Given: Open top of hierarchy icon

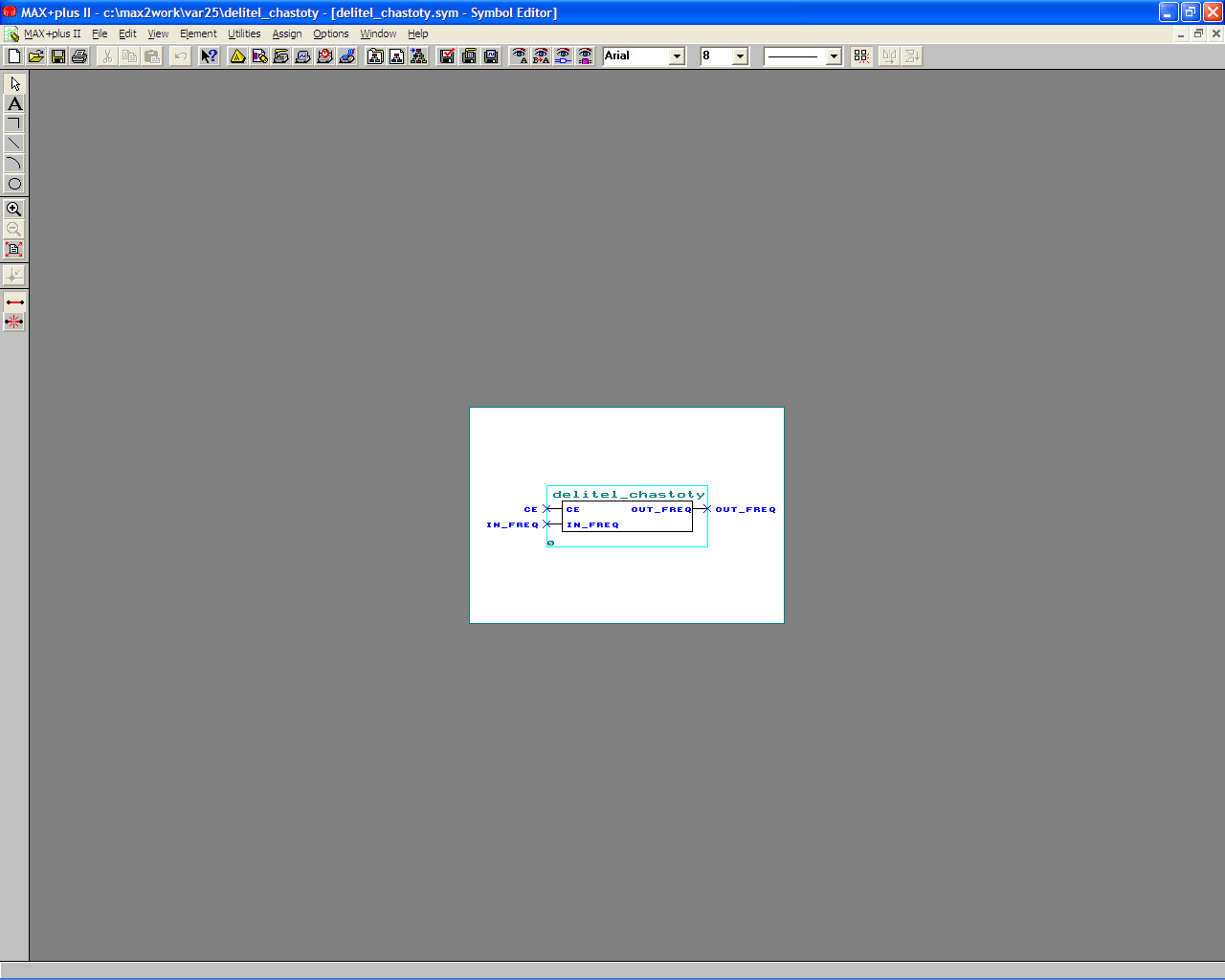Looking at the screenshot, I should 419,56.
